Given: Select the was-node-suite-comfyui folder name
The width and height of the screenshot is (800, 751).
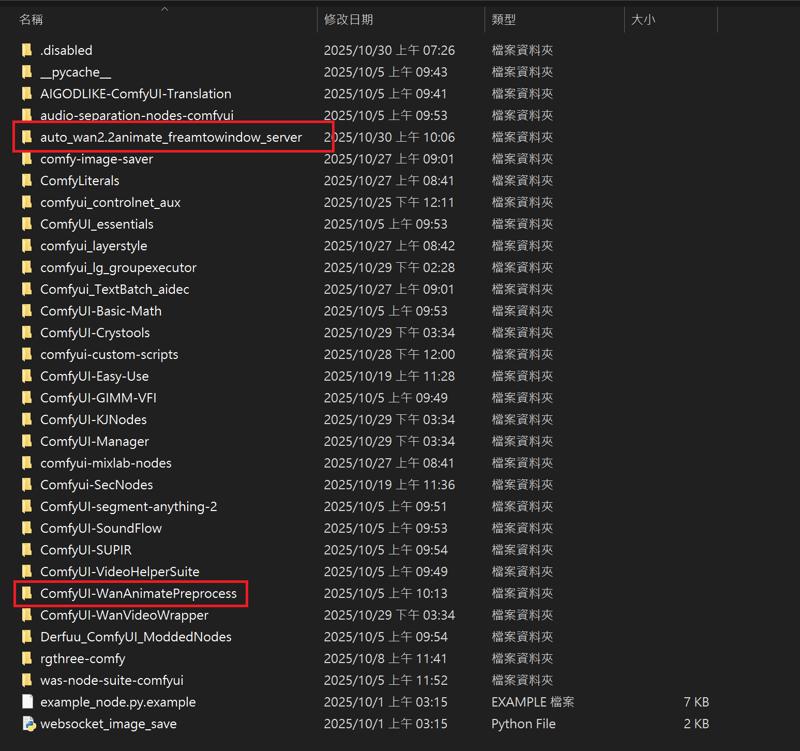Looking at the screenshot, I should [112, 680].
